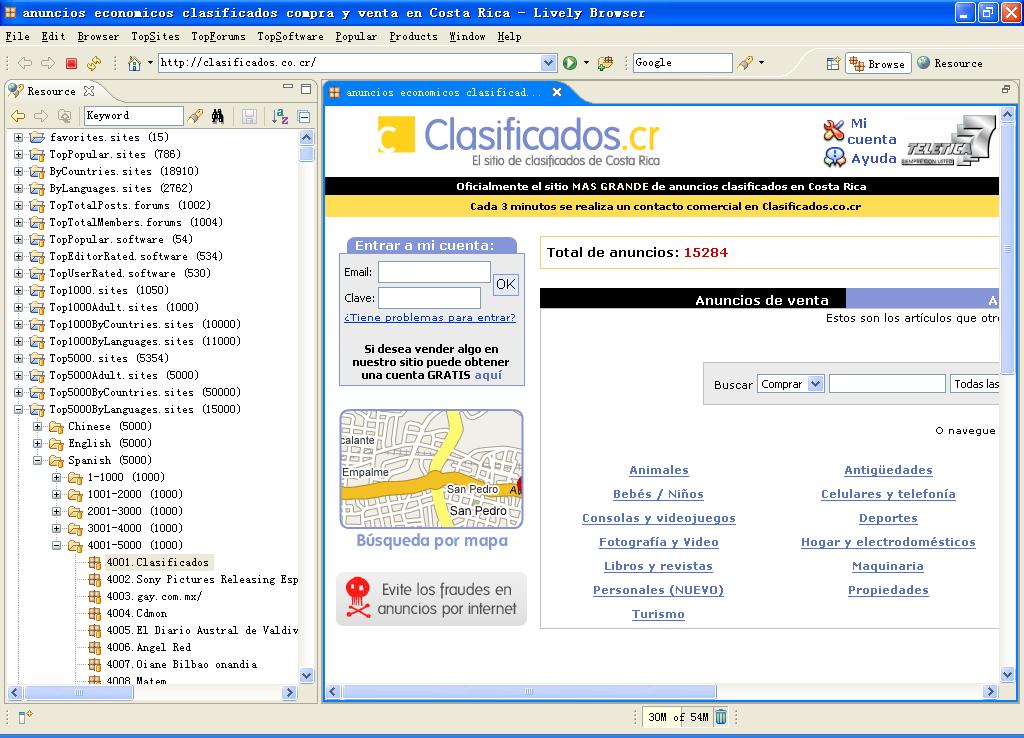Open the search engine dropdown arrow

point(761,63)
